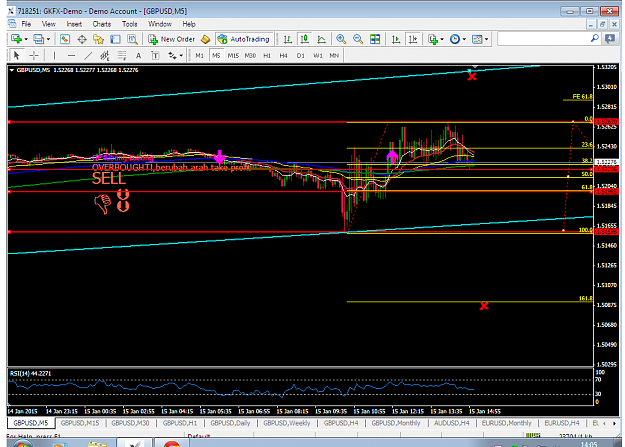Select the text A tool
This screenshot has height=447, width=625.
click(138, 55)
